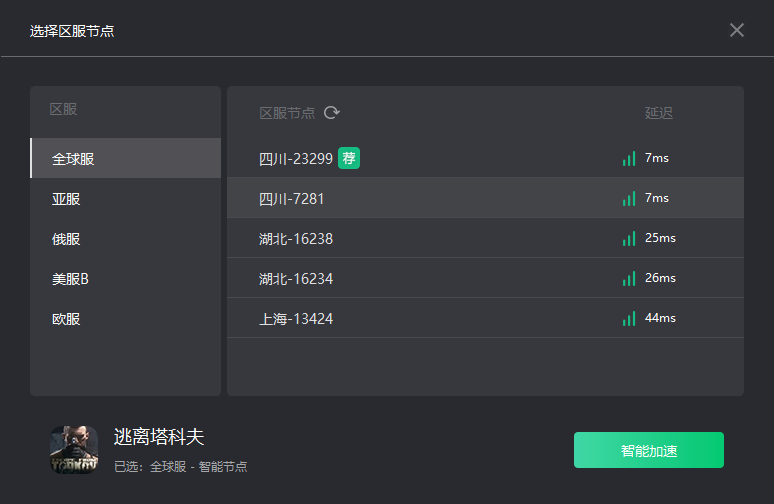Click the refresh icon beside 区服节点
774x504 pixels.
pos(332,113)
